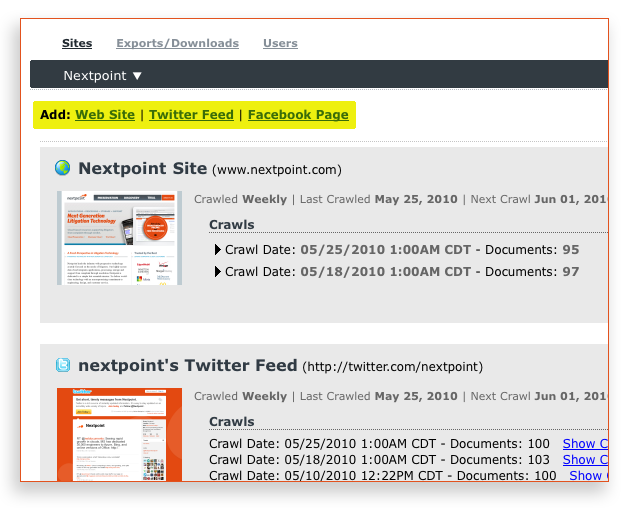Add a new Web Site
Image resolution: width=635 pixels, height=510 pixels.
click(105, 115)
